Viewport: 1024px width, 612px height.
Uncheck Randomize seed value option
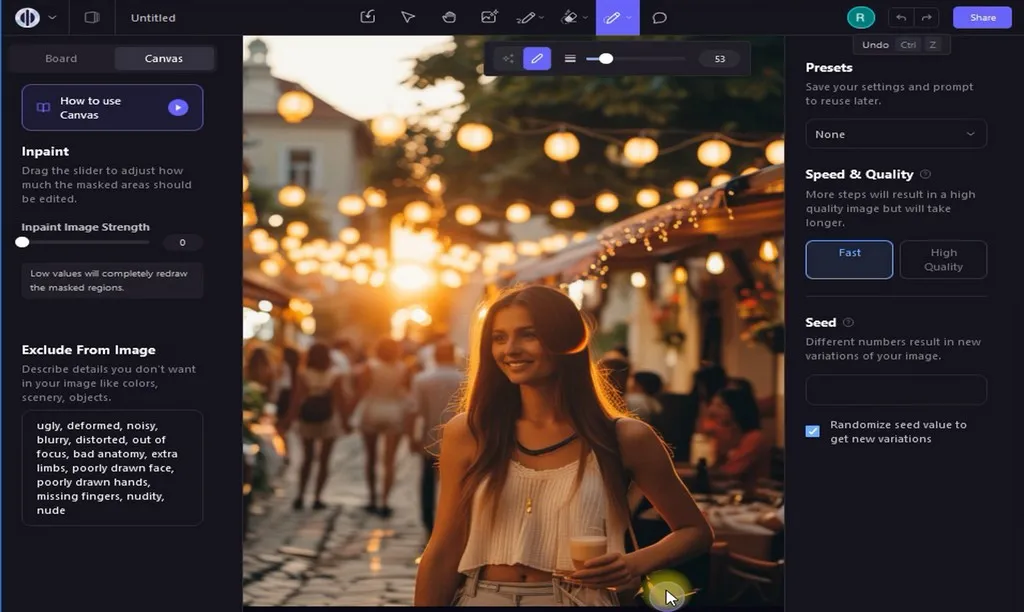coord(813,431)
